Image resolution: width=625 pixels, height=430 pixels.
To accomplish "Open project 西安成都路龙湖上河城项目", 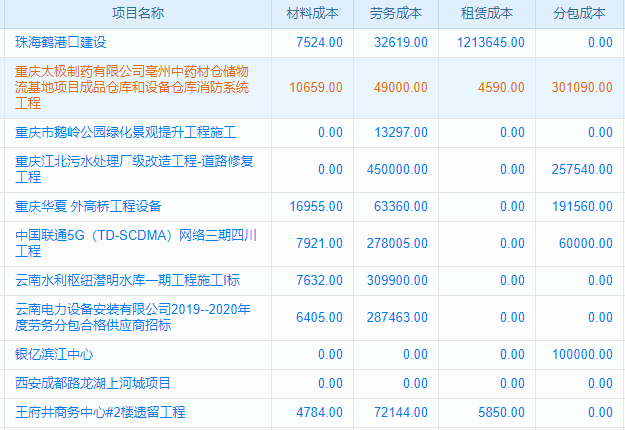I will 92,383.
